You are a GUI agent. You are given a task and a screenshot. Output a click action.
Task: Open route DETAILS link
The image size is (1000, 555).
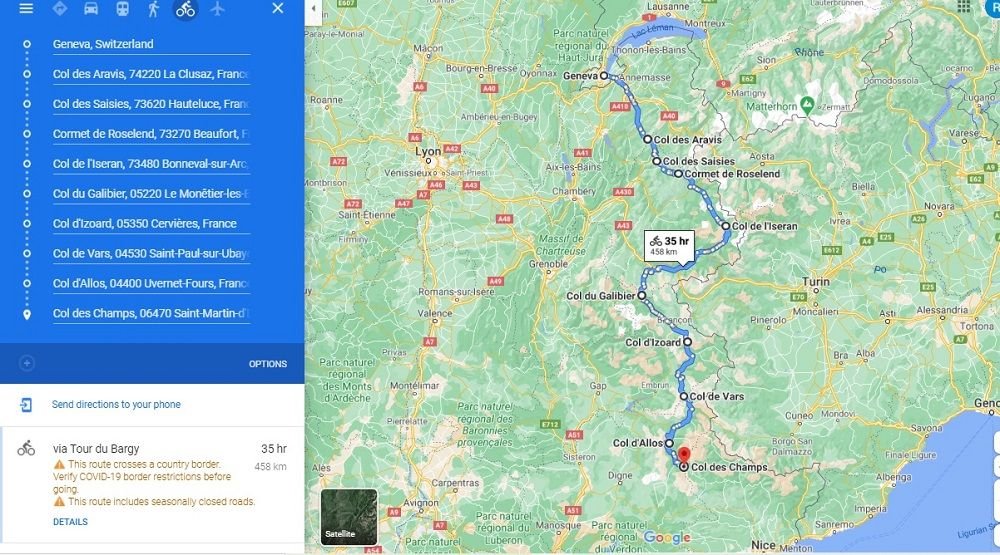click(70, 522)
